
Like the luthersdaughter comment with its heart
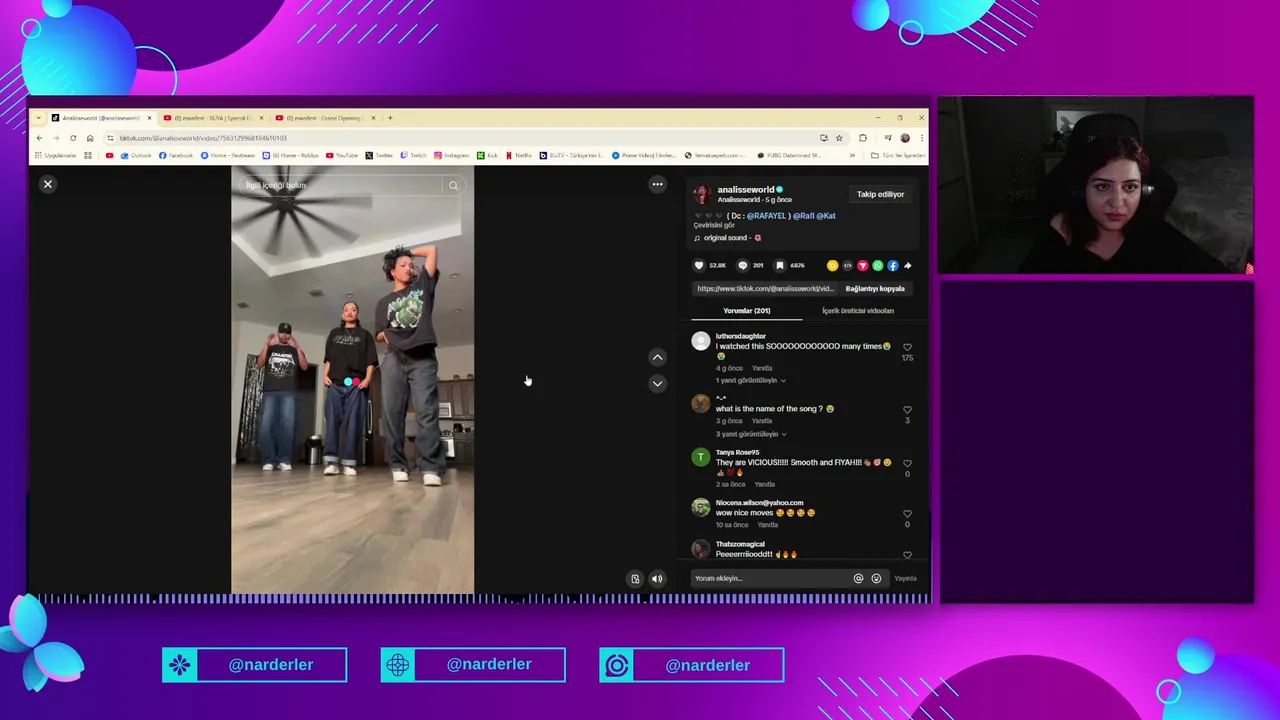pos(907,347)
